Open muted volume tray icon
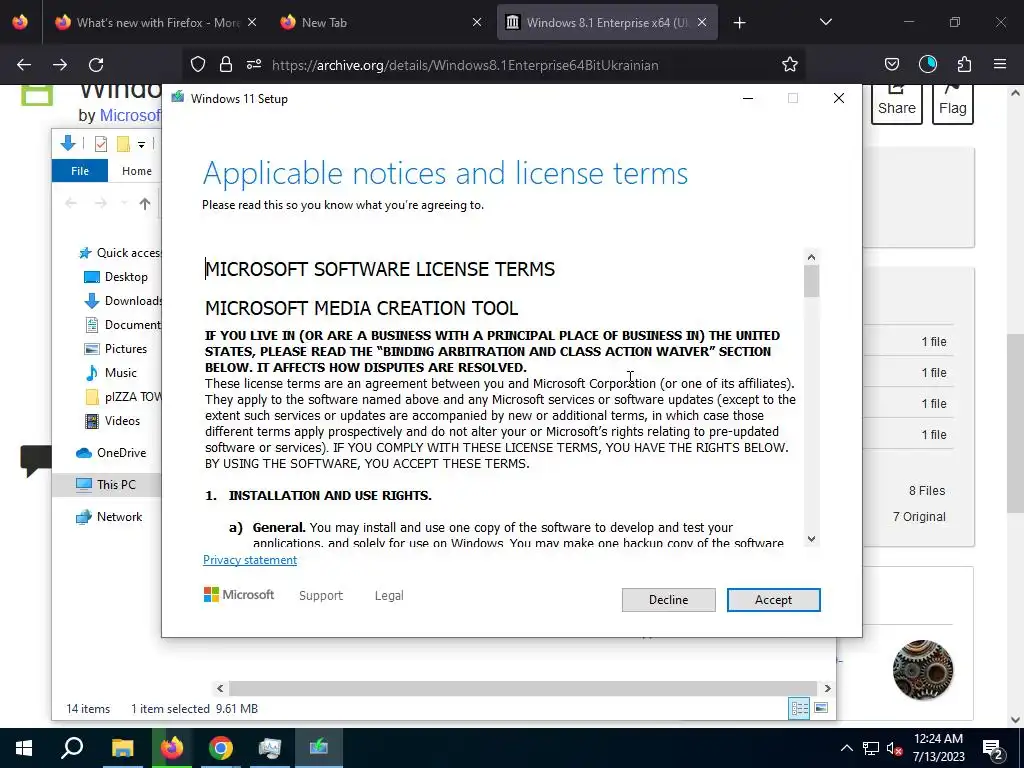Viewport: 1024px width, 768px height. click(x=895, y=748)
